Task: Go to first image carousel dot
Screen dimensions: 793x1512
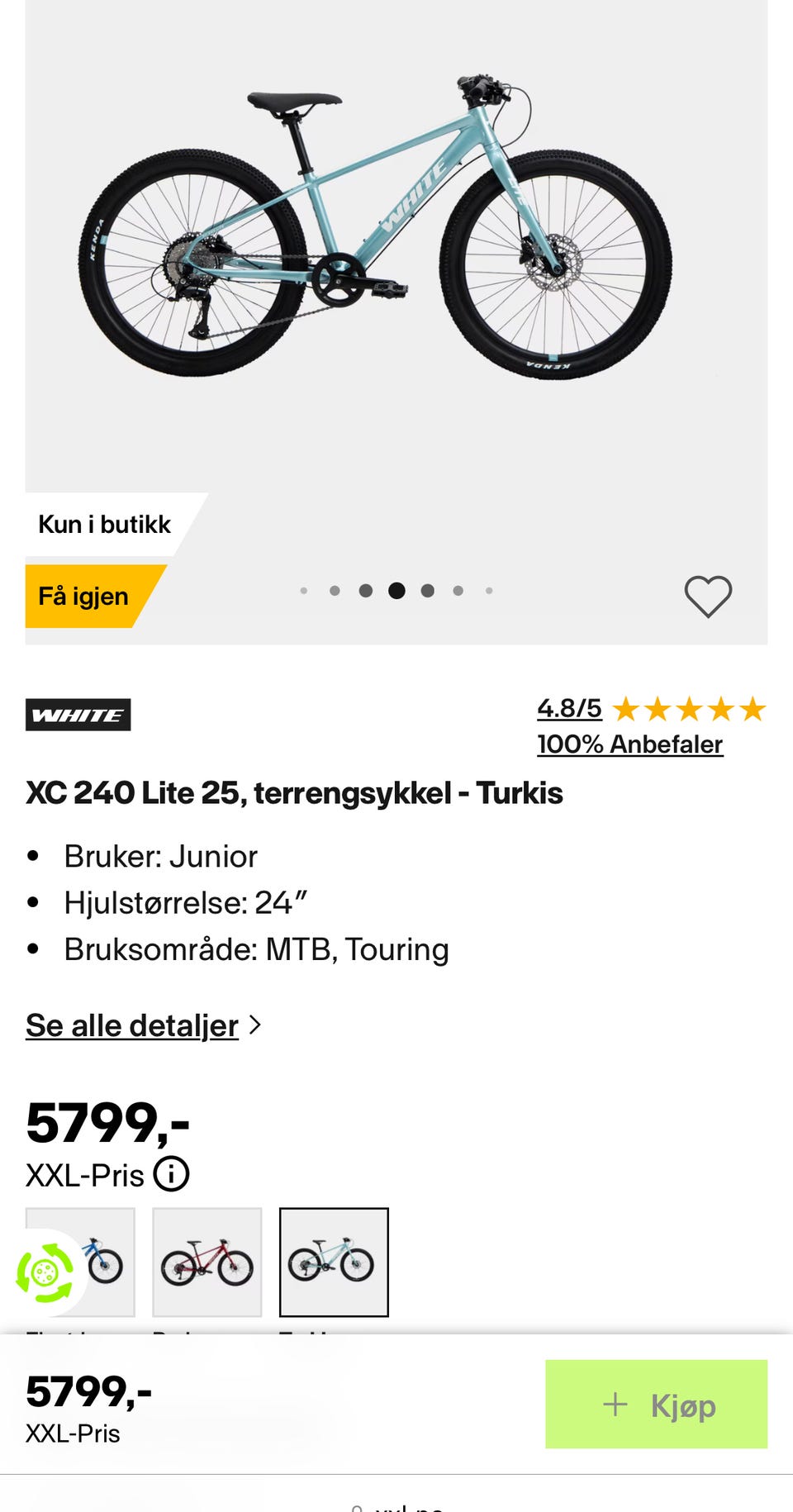Action: tap(304, 591)
